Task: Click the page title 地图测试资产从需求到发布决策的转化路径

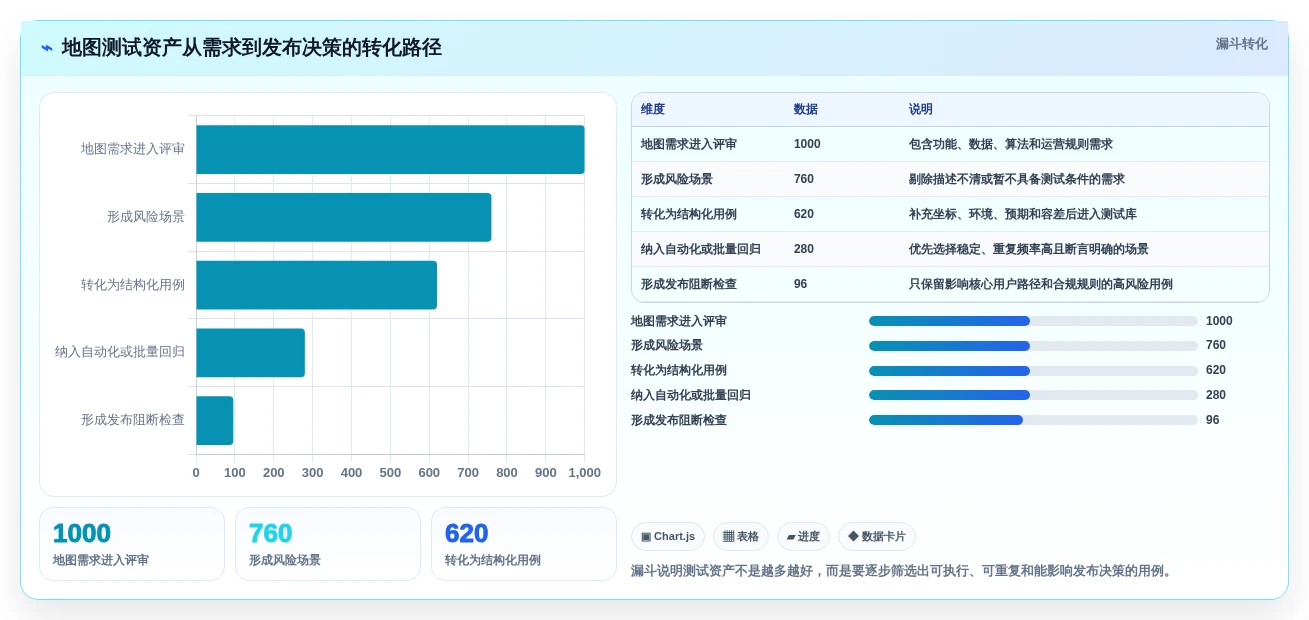Action: coord(251,48)
